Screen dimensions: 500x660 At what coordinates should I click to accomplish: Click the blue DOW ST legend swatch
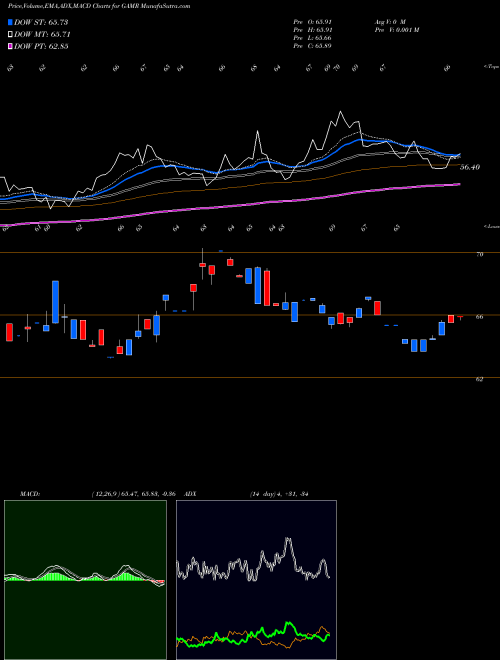(x=10, y=22)
